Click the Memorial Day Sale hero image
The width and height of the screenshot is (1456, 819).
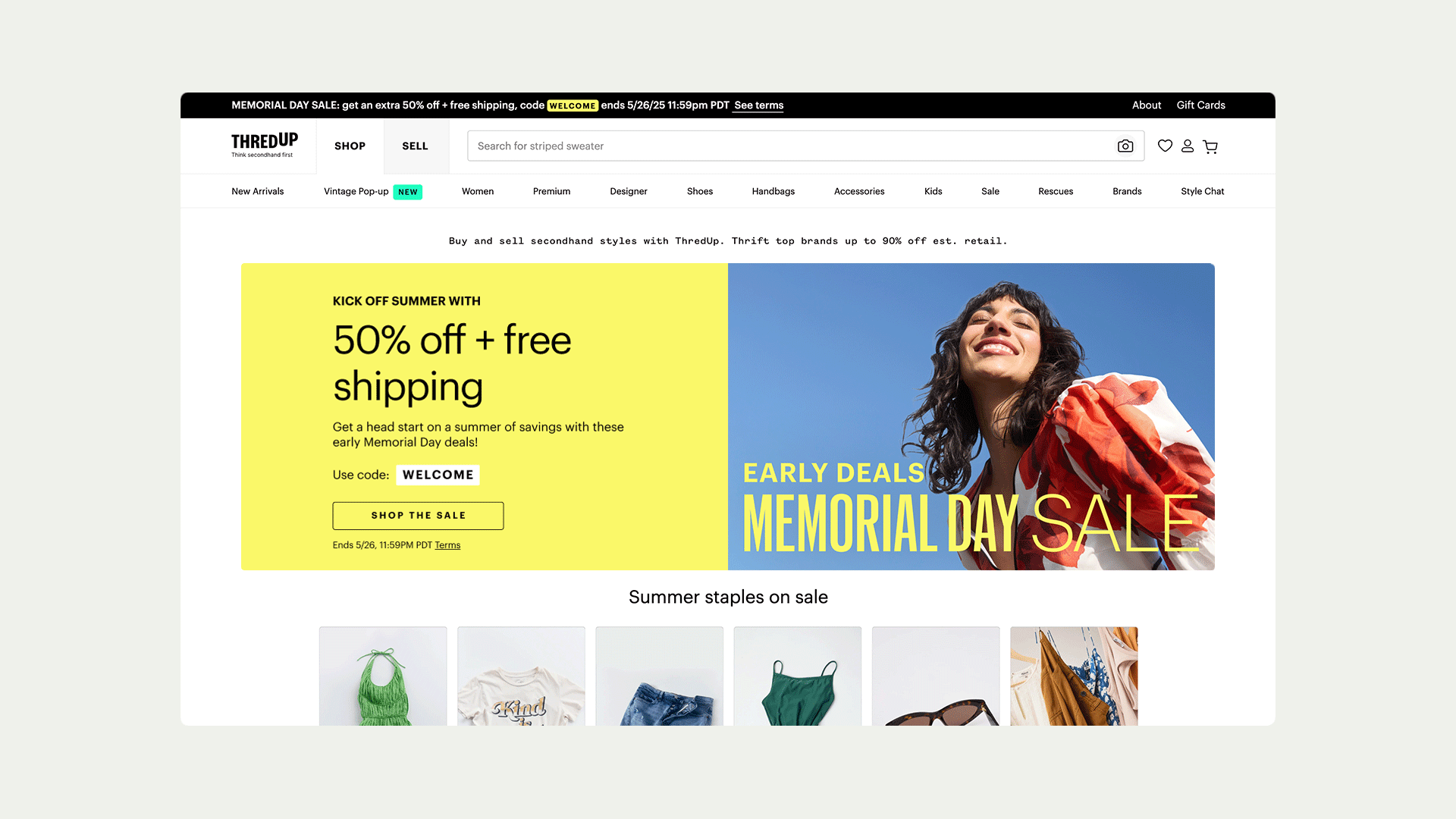971,416
